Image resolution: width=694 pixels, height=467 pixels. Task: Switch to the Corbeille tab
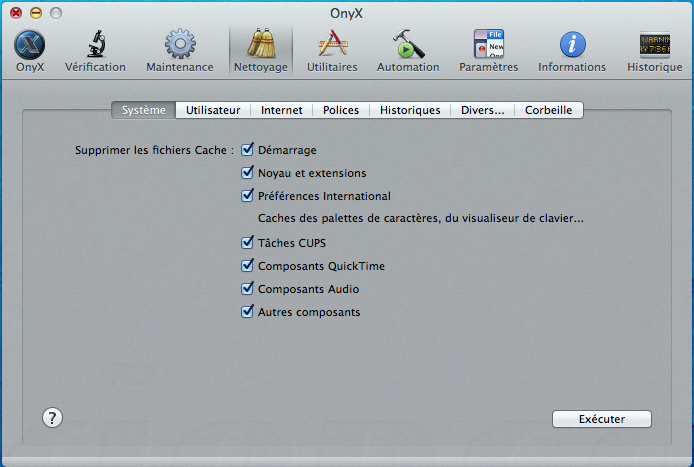pyautogui.click(x=548, y=110)
